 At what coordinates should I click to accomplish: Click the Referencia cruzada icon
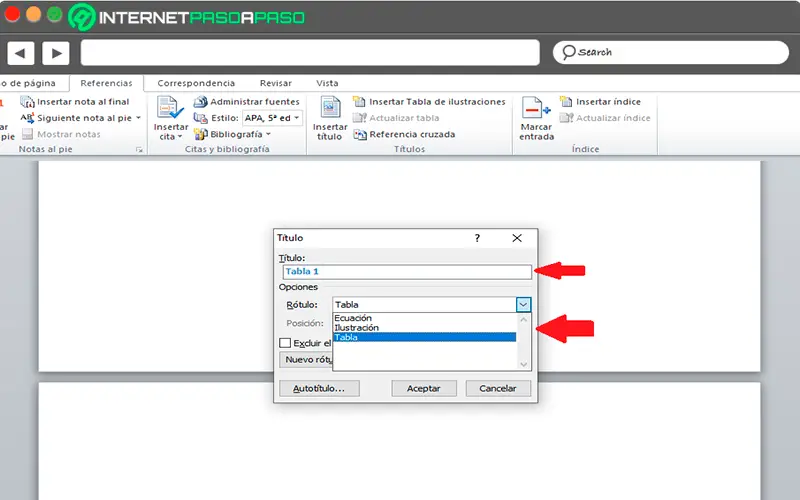pyautogui.click(x=360, y=134)
